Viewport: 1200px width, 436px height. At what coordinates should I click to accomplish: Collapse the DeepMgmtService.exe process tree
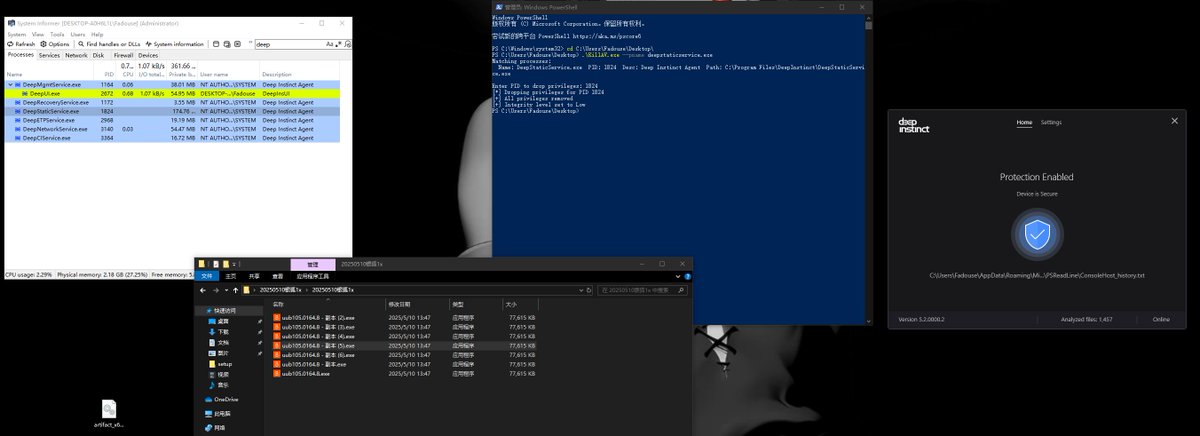11,85
